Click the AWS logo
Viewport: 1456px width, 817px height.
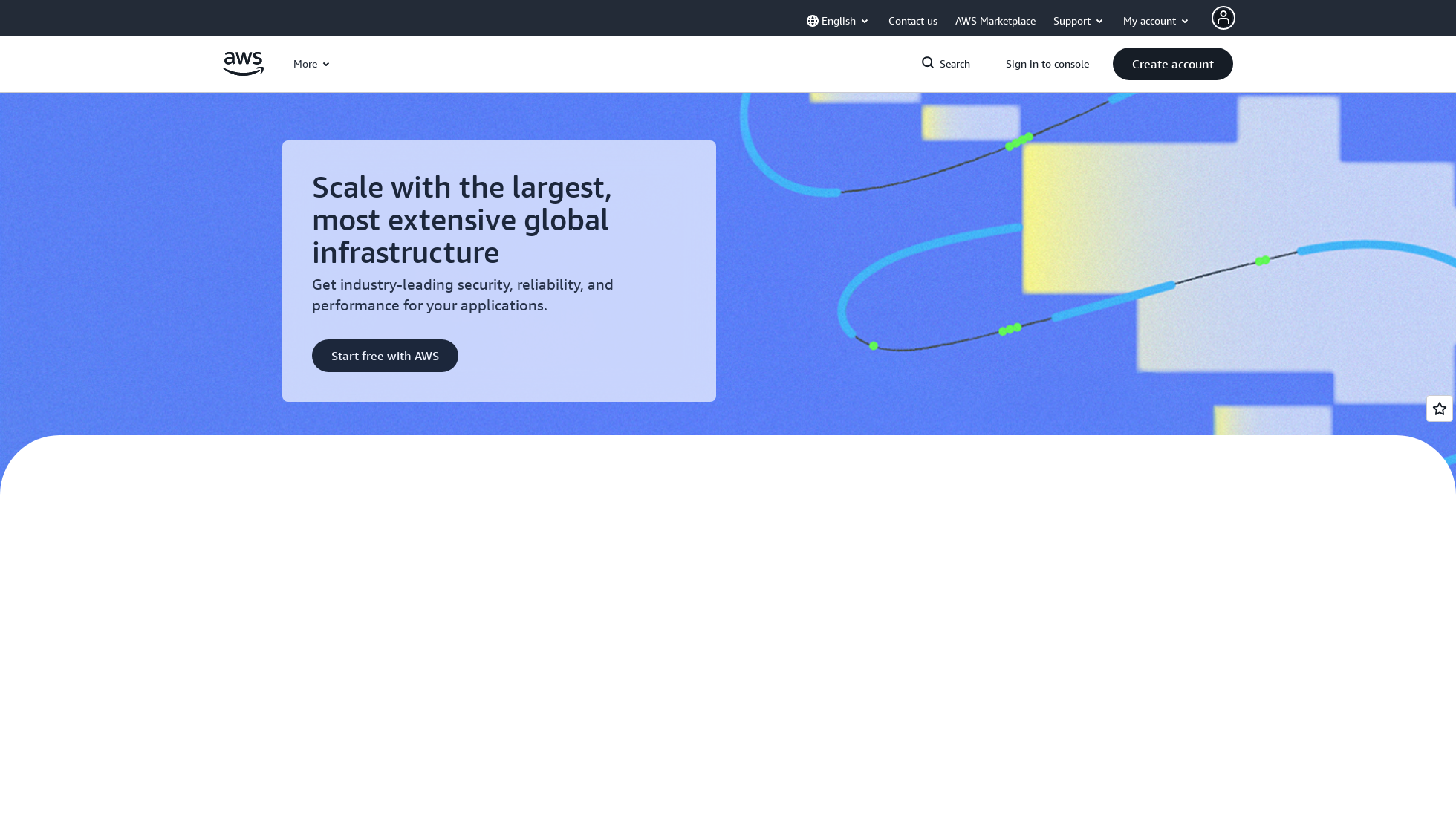(x=243, y=64)
